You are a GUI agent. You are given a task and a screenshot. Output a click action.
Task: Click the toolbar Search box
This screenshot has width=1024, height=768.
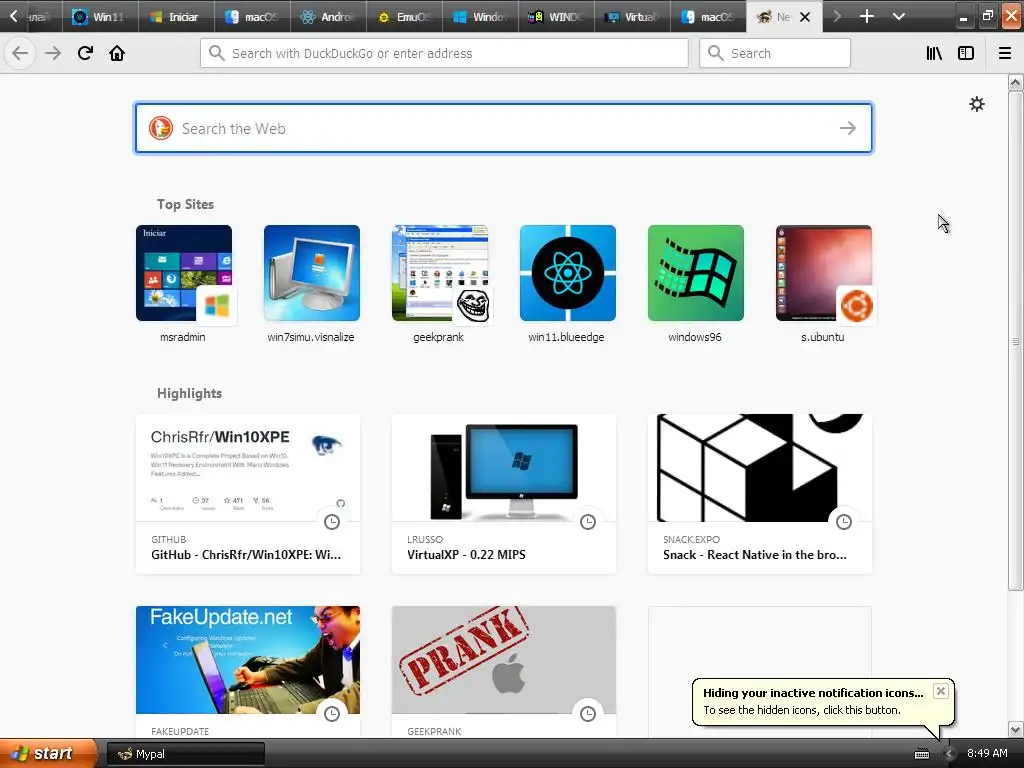[775, 53]
